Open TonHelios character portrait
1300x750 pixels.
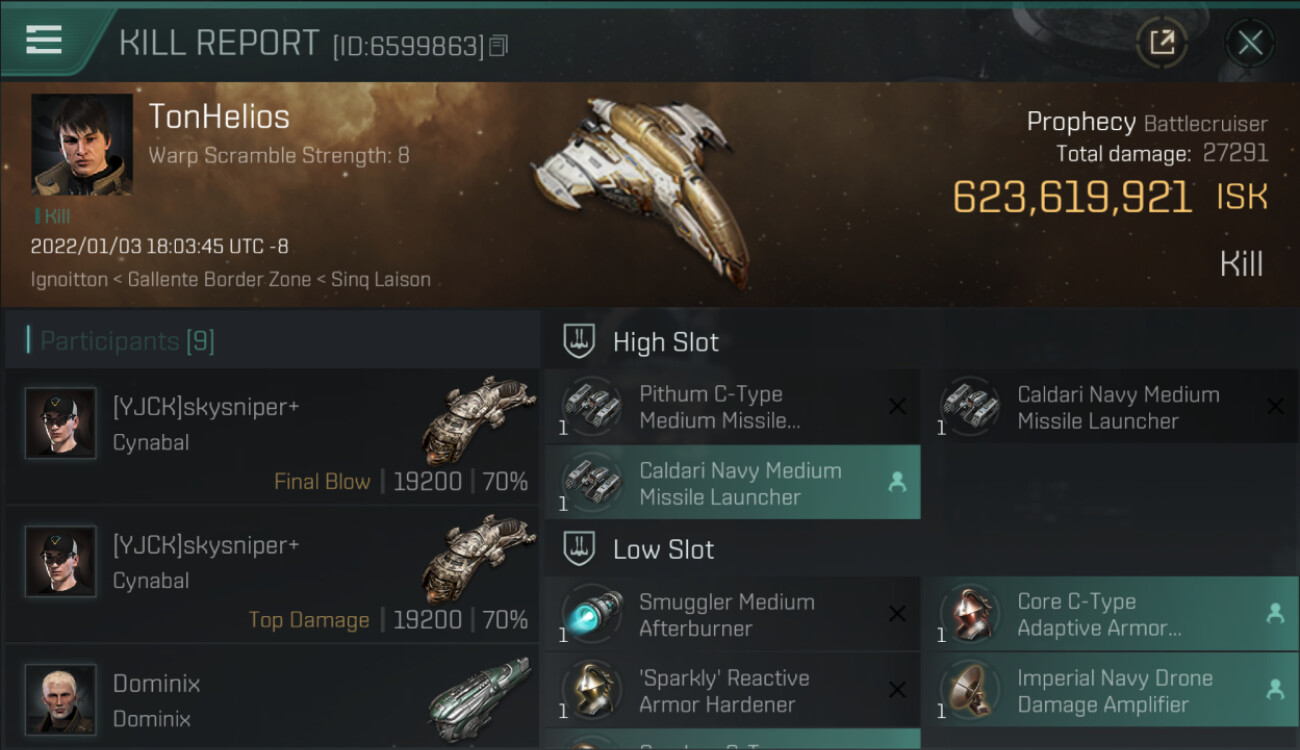pos(81,144)
